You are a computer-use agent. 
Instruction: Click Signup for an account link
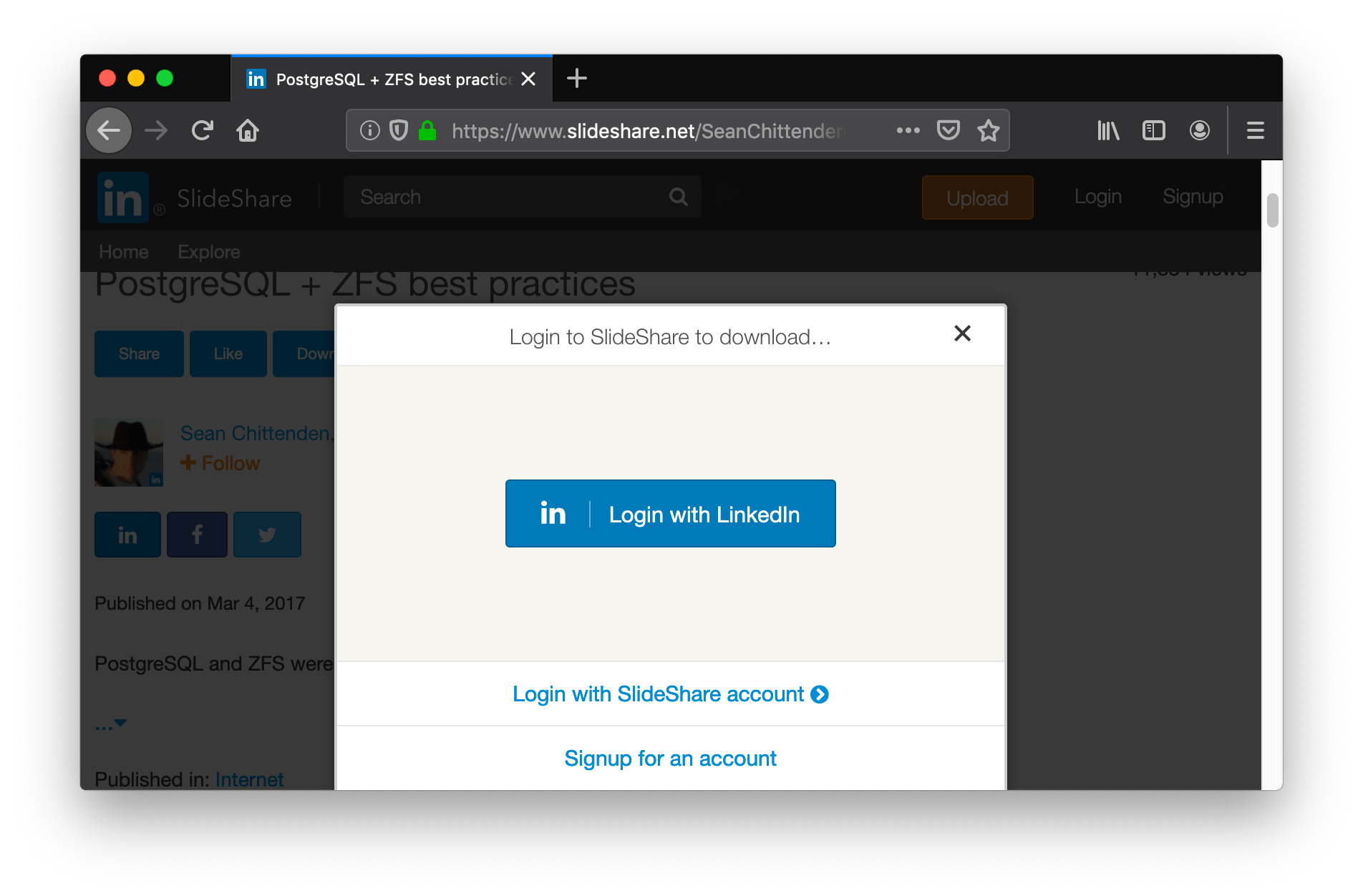pos(671,759)
